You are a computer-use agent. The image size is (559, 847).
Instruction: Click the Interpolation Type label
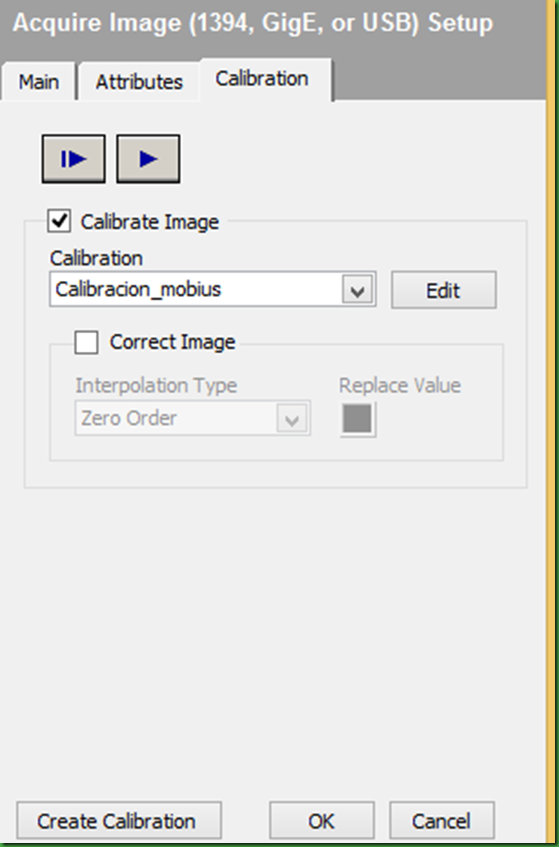pos(156,386)
